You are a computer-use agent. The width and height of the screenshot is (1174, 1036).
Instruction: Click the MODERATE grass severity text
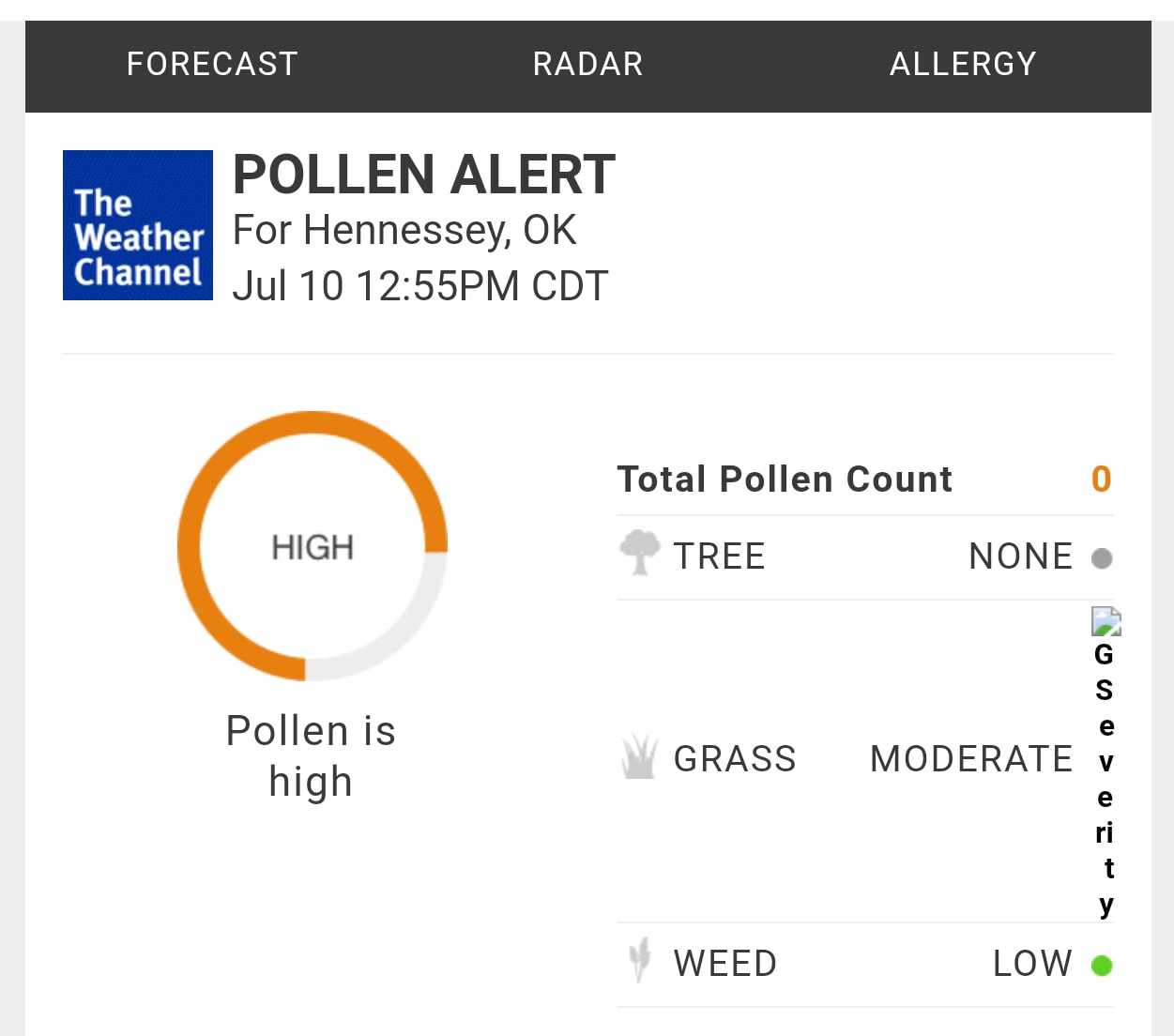pos(971,758)
